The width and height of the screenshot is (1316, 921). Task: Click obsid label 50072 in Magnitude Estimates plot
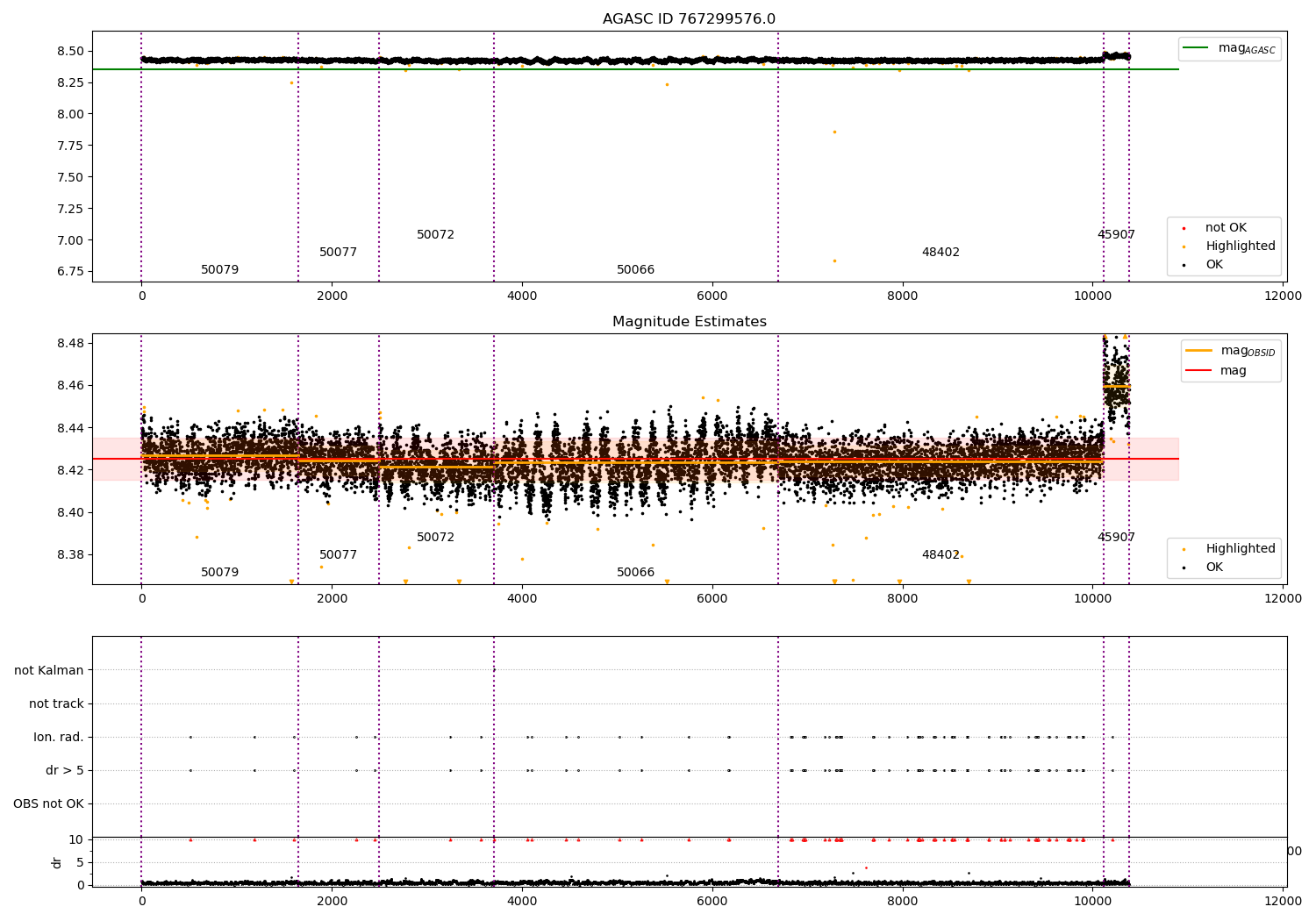pyautogui.click(x=435, y=538)
